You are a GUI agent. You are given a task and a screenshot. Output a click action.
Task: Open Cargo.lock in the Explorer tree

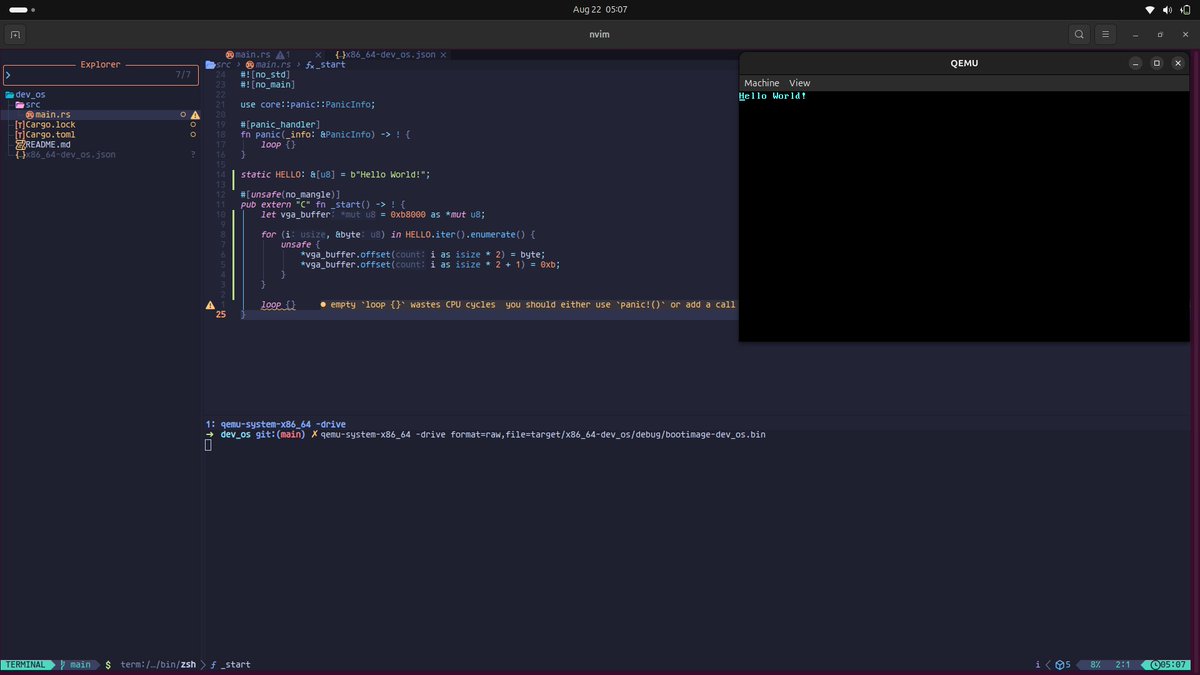[x=45, y=125]
